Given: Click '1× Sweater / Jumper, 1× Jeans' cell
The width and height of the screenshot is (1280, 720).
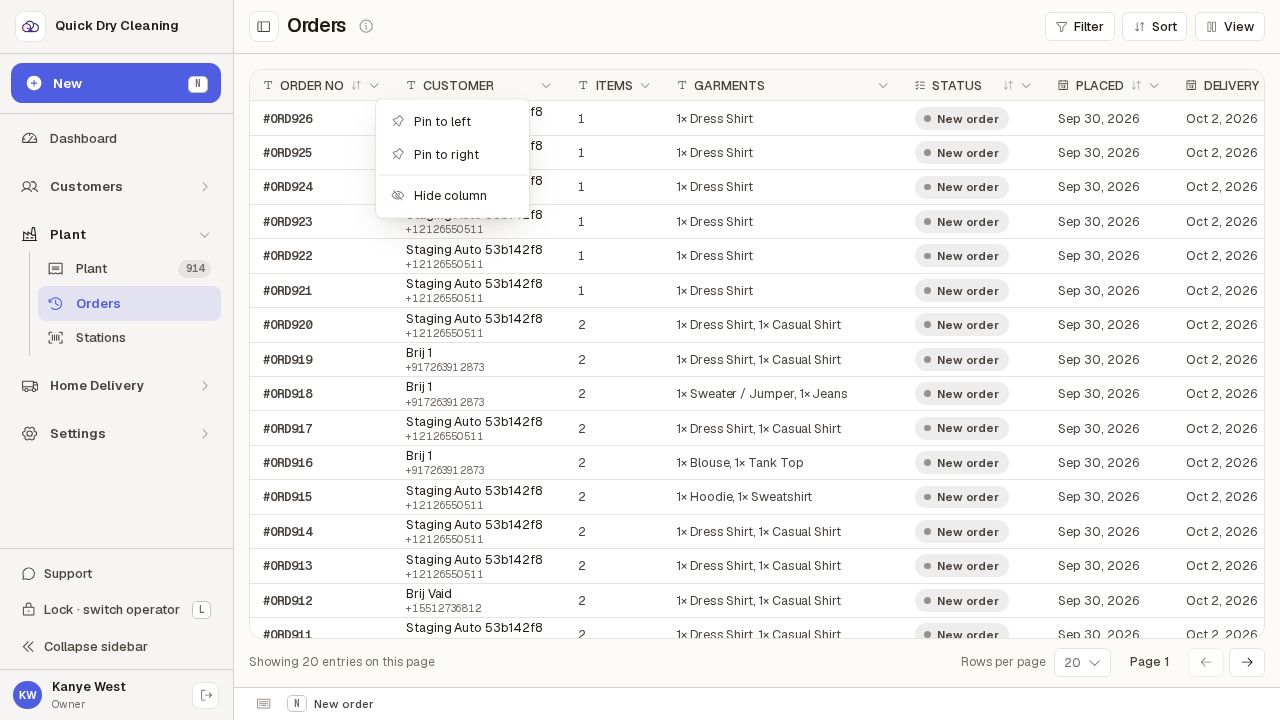Looking at the screenshot, I should point(762,394).
